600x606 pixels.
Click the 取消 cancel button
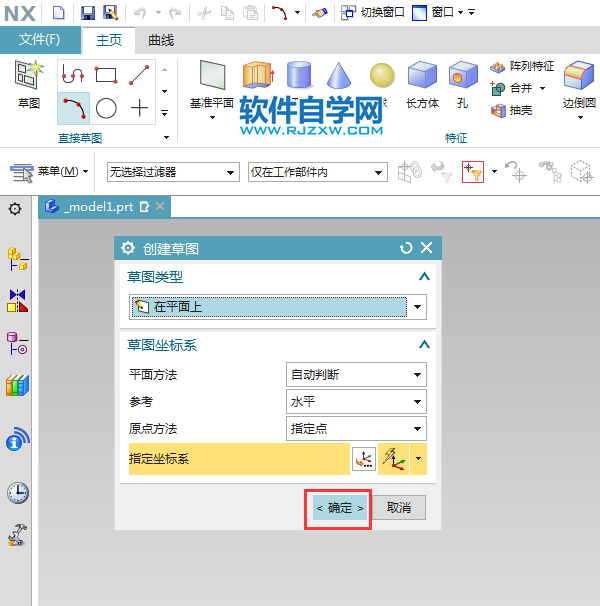399,507
